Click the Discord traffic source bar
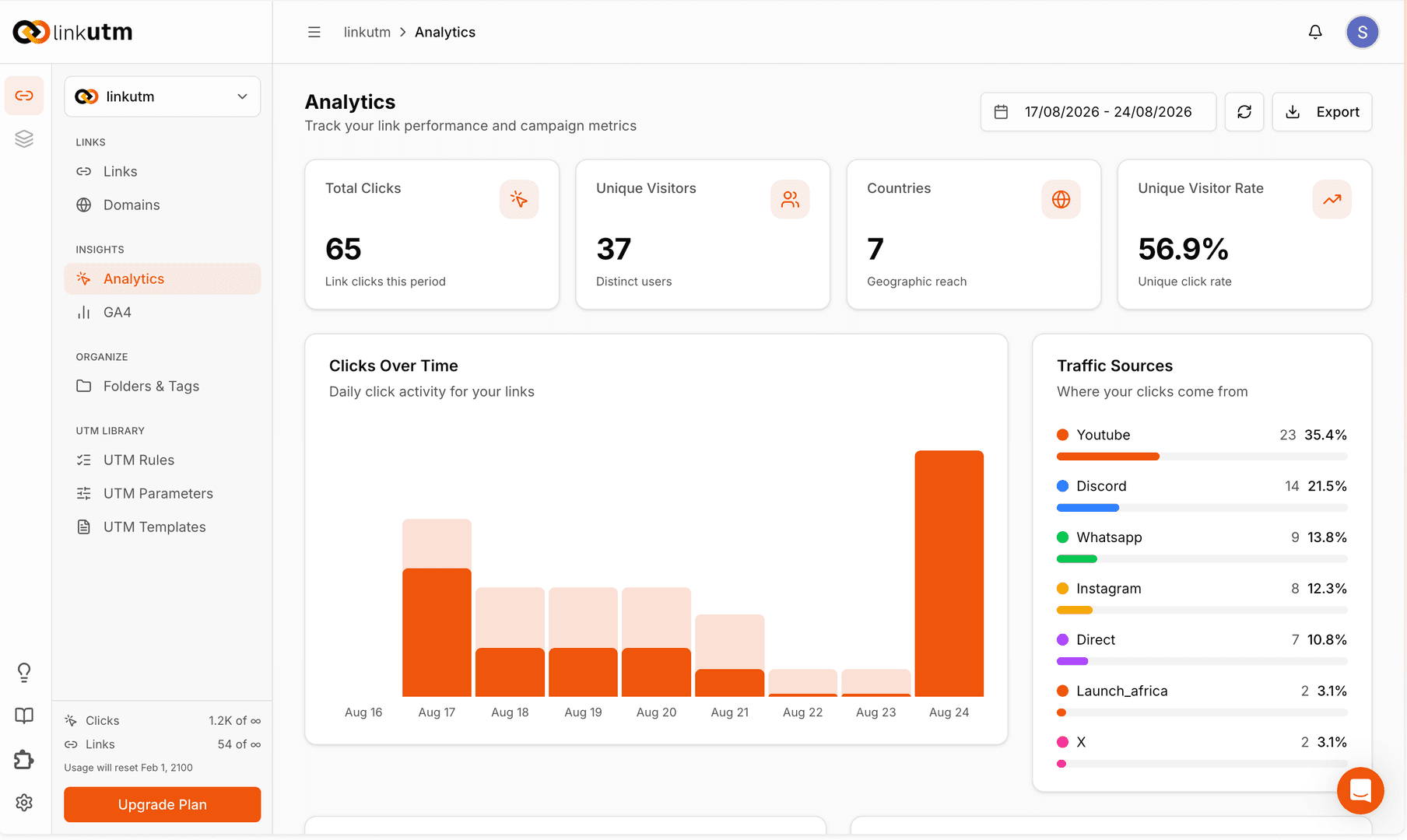The image size is (1407, 840). click(1202, 508)
